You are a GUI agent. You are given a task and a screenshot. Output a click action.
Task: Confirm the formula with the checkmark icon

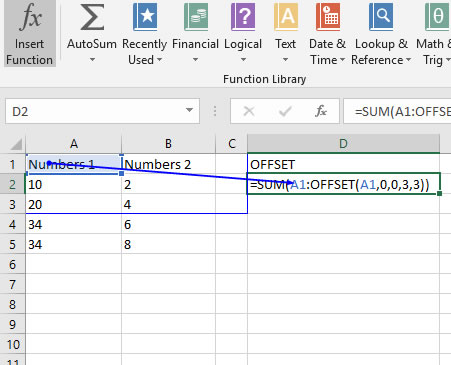point(285,111)
